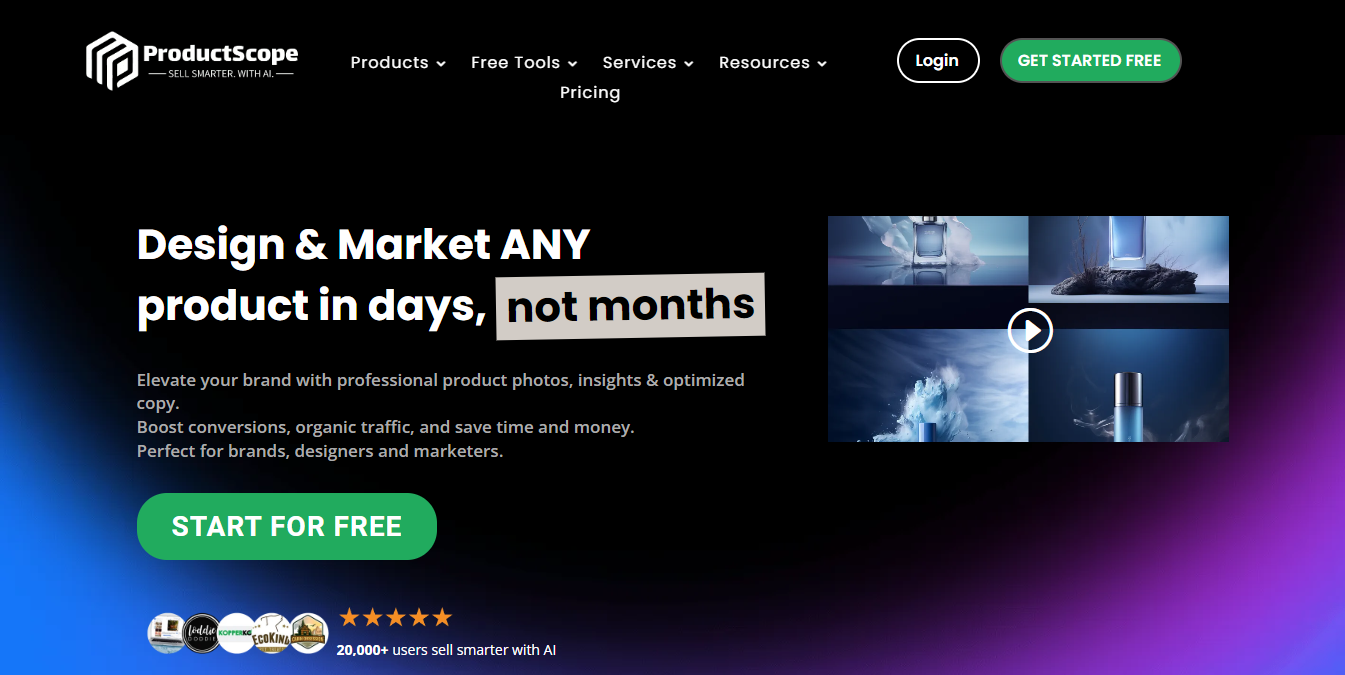Expand the Products dropdown menu
Viewport: 1345px width, 675px height.
398,62
